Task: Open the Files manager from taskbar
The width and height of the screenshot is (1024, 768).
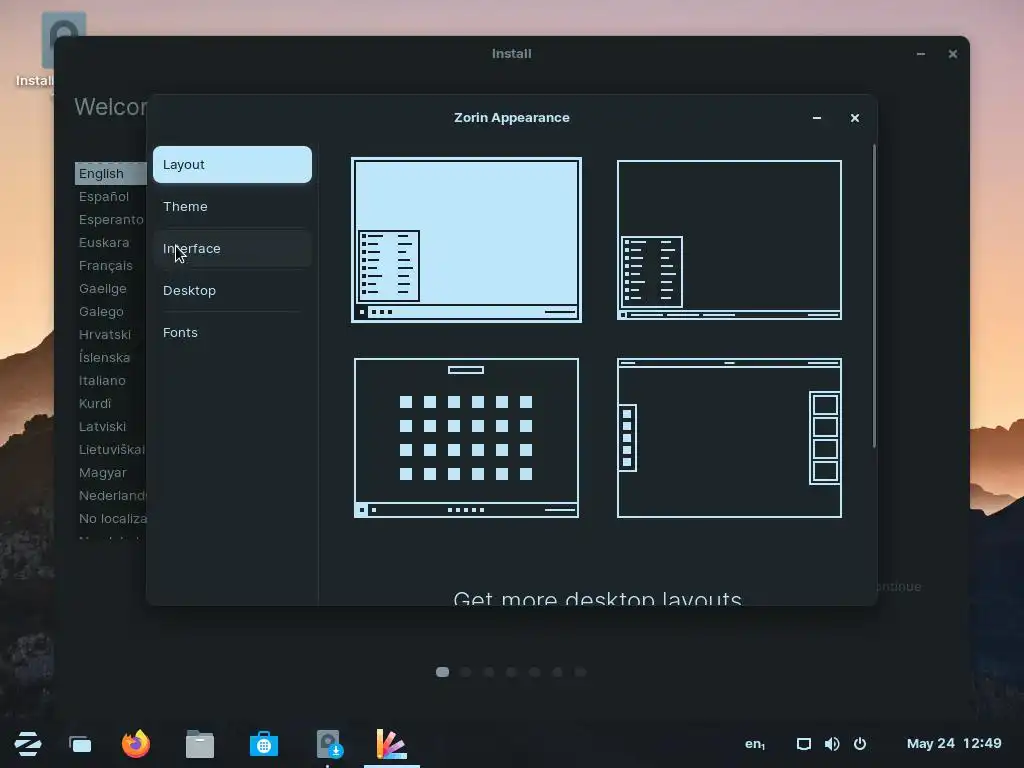Action: [200, 744]
